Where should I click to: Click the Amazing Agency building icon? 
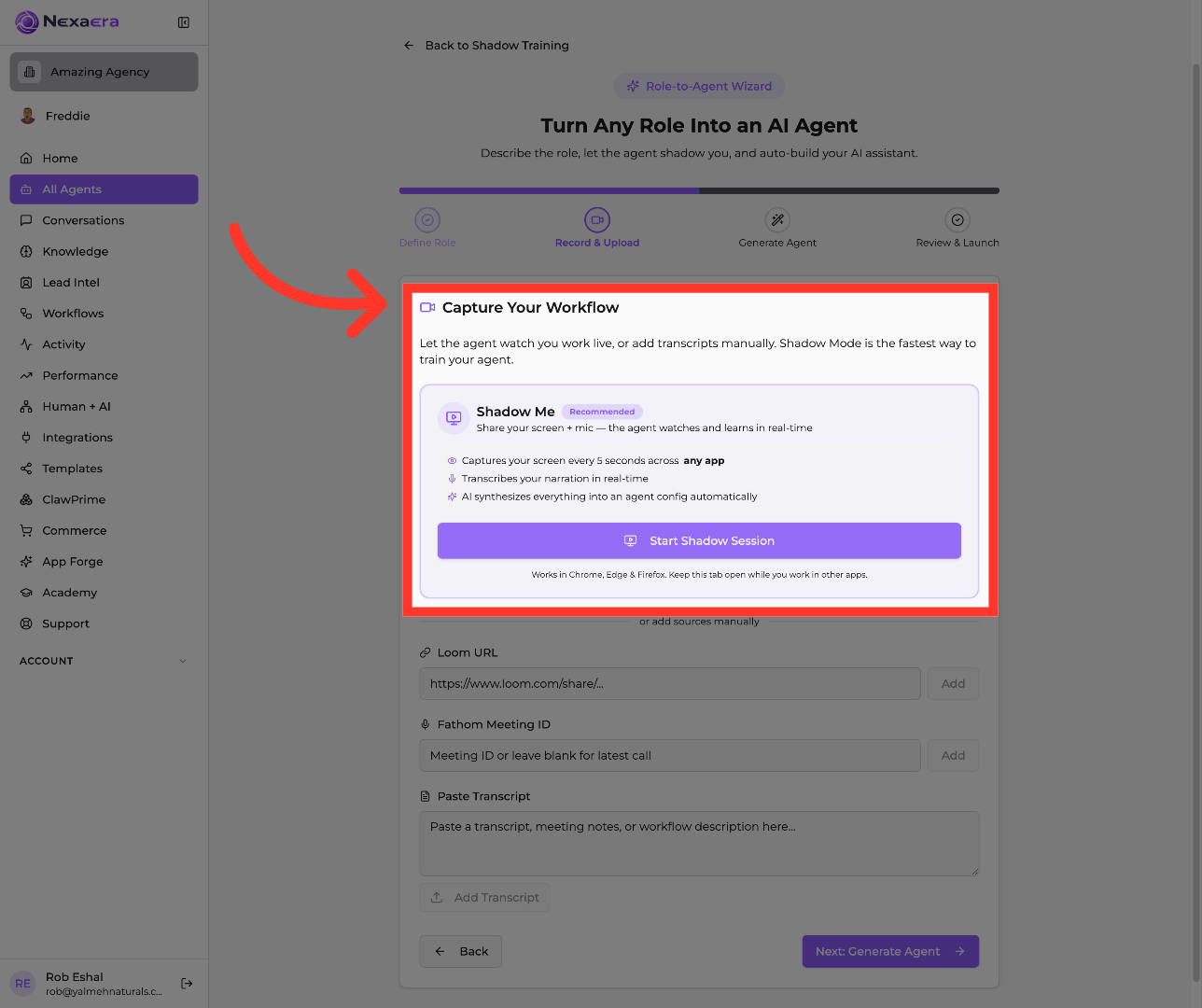(30, 72)
